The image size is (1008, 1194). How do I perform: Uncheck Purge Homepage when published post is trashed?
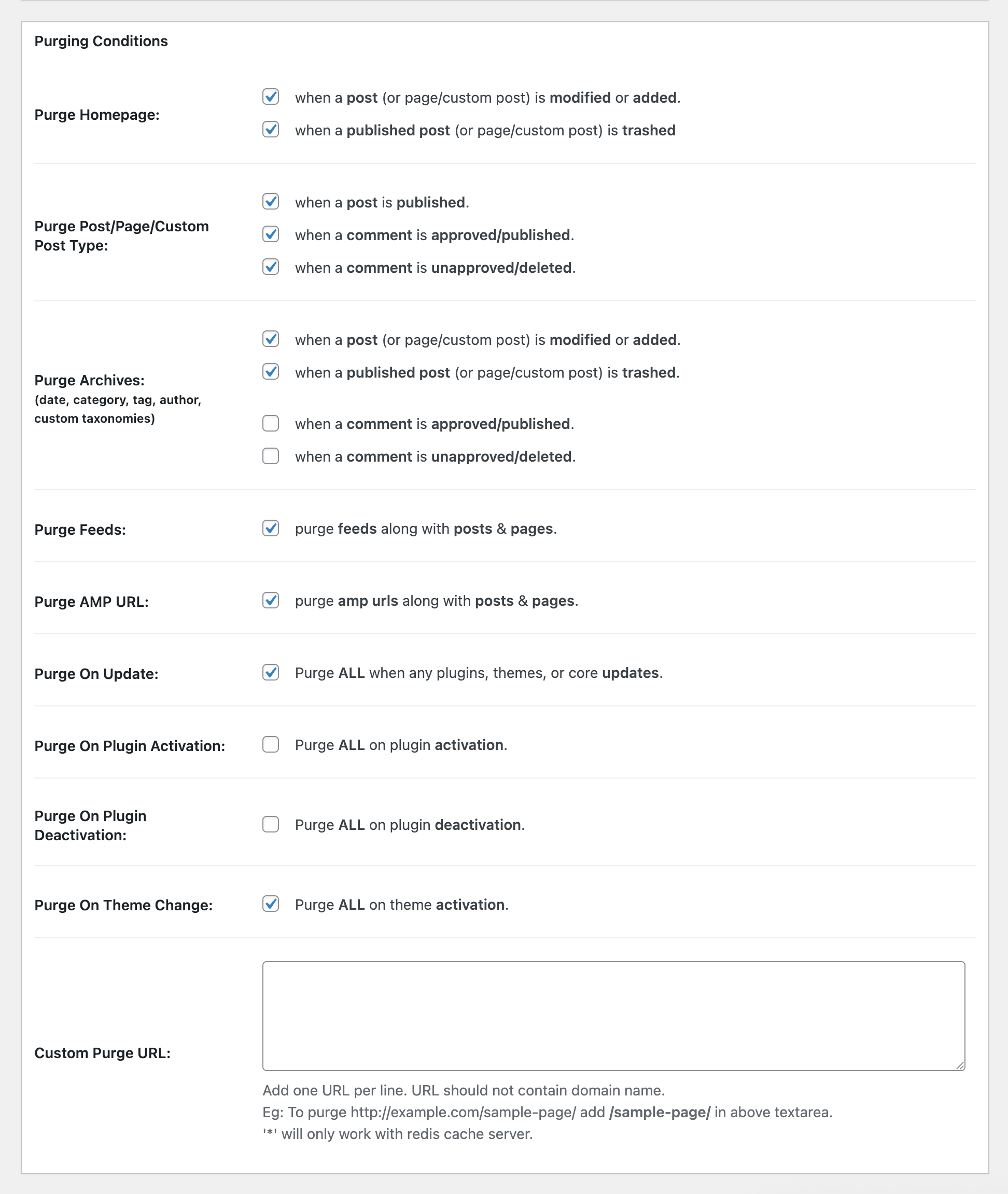click(270, 129)
